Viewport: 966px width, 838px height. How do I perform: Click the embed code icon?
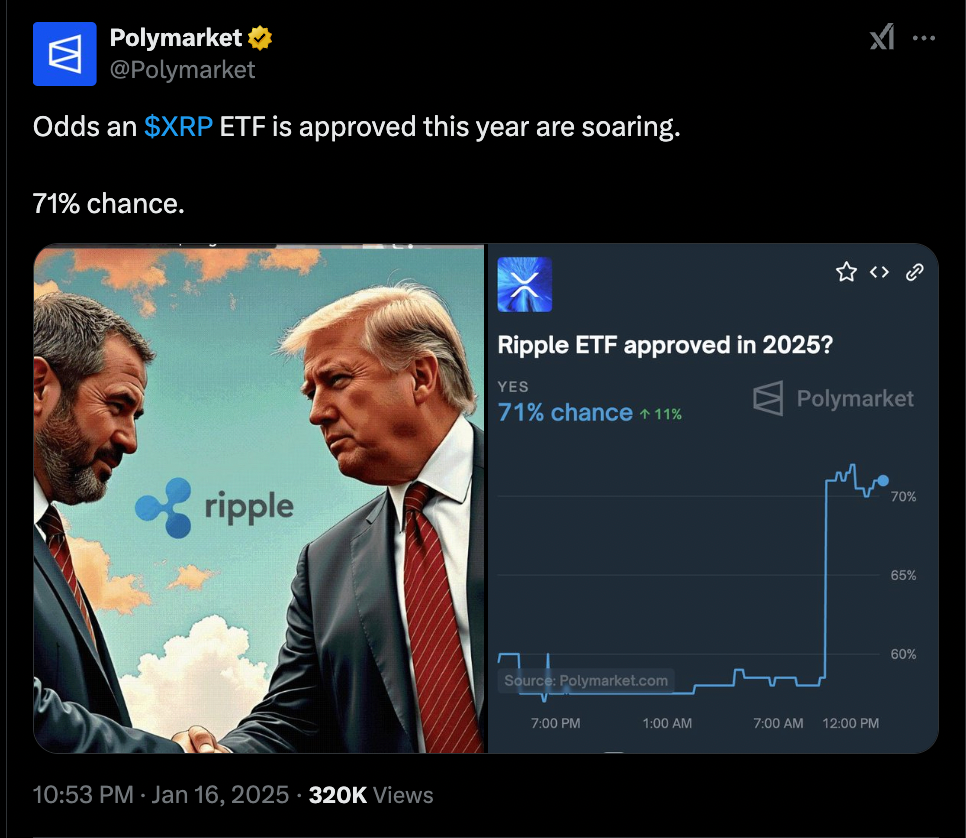pos(879,272)
